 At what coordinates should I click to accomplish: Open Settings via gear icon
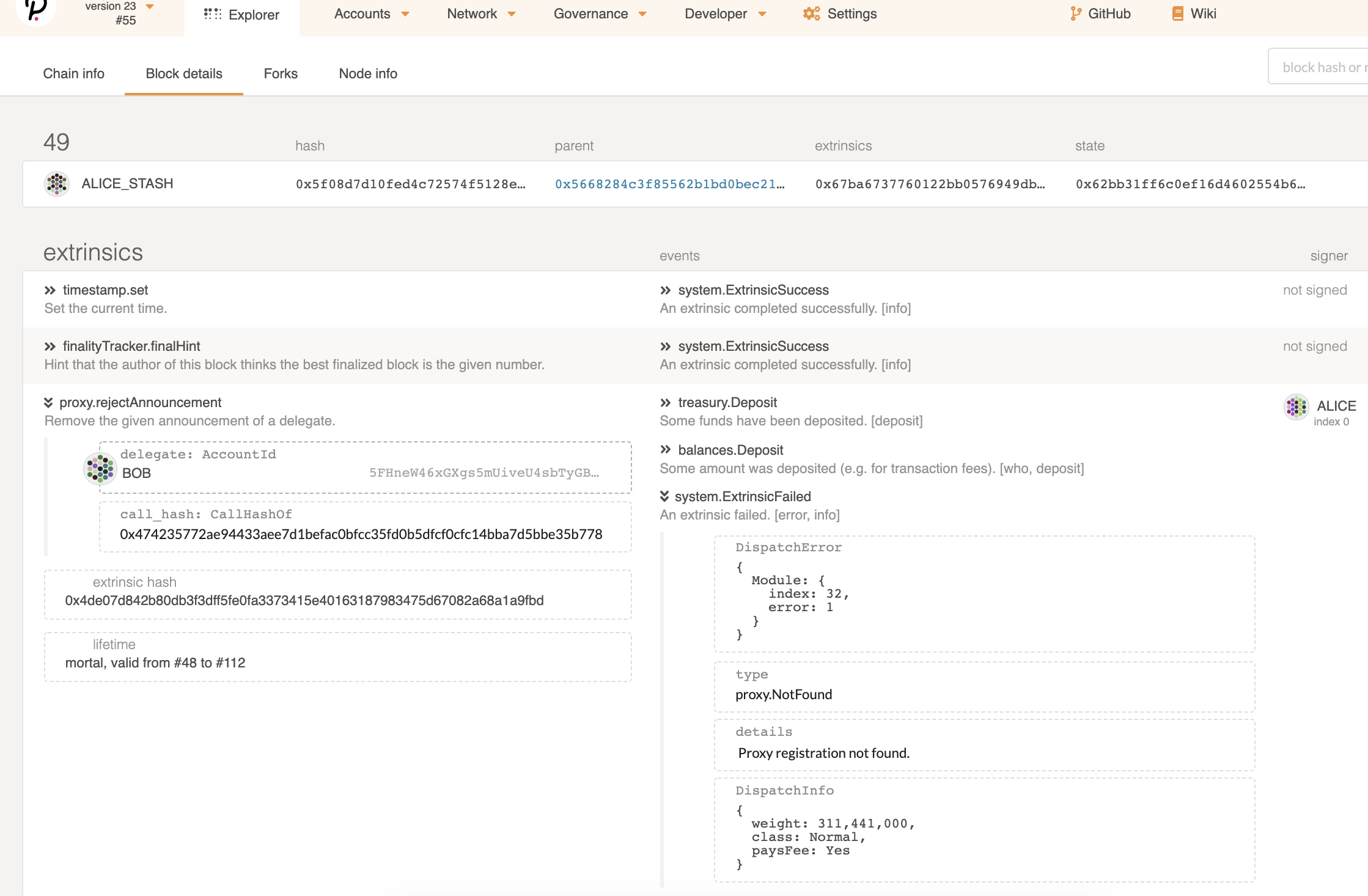click(x=811, y=13)
